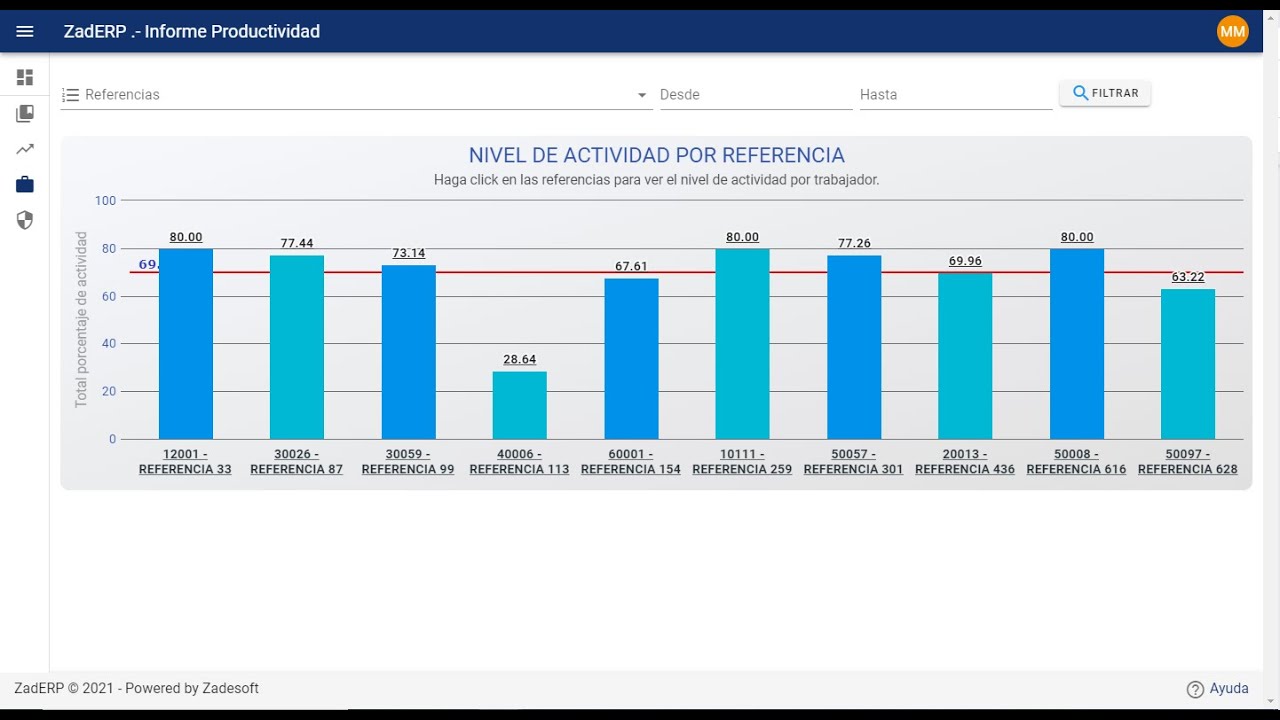Viewport: 1280px width, 720px height.
Task: Click the bar valued 28.64
Action: pos(520,405)
